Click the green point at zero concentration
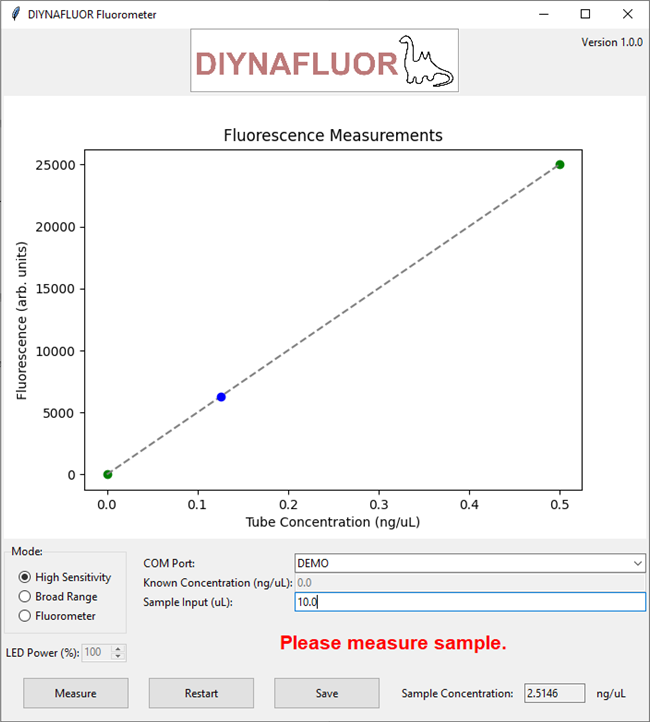Screen dimensions: 650x722 [107, 474]
